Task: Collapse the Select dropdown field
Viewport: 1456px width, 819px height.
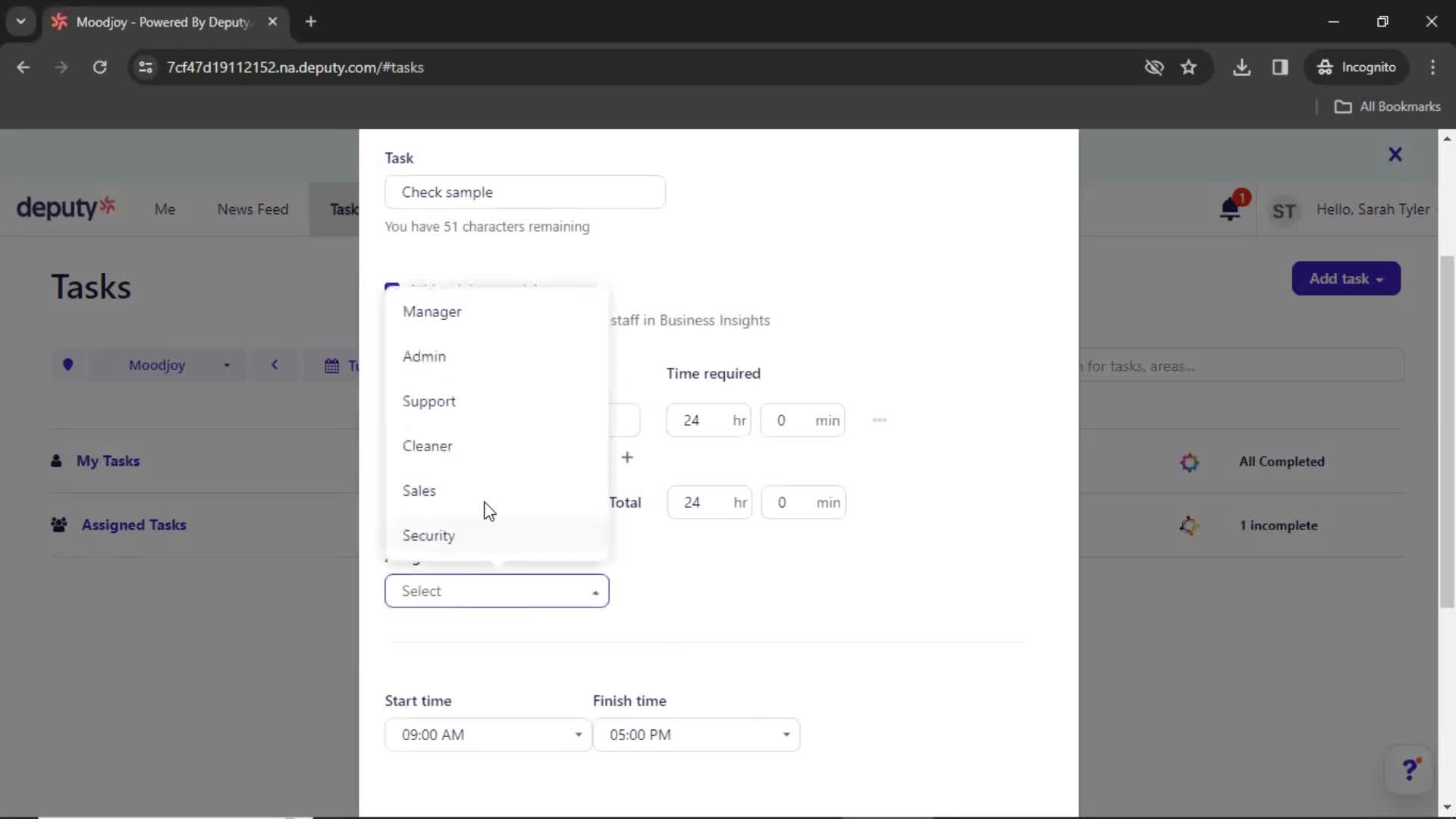Action: [x=497, y=591]
